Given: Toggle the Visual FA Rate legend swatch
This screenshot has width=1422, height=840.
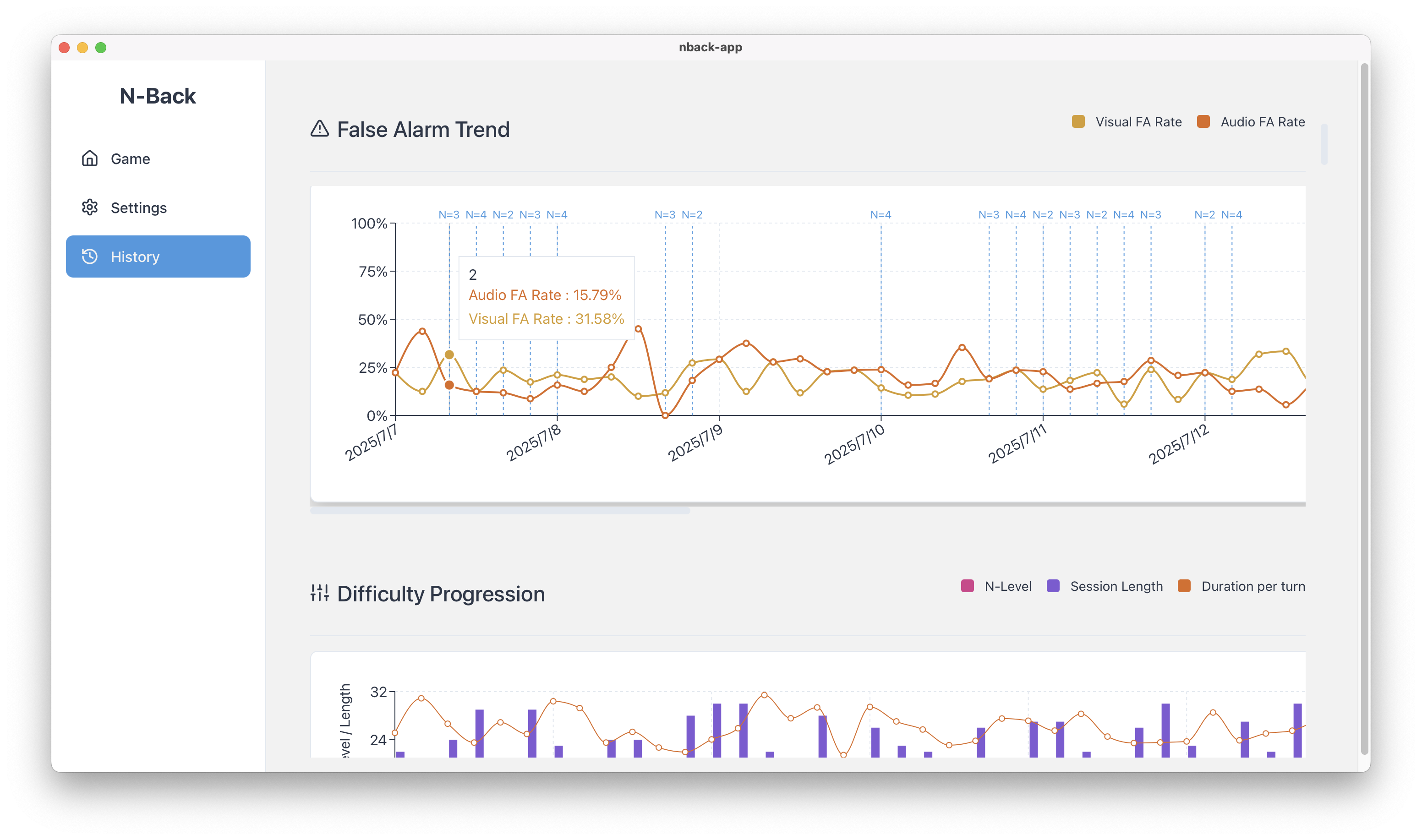Looking at the screenshot, I should pos(1078,122).
